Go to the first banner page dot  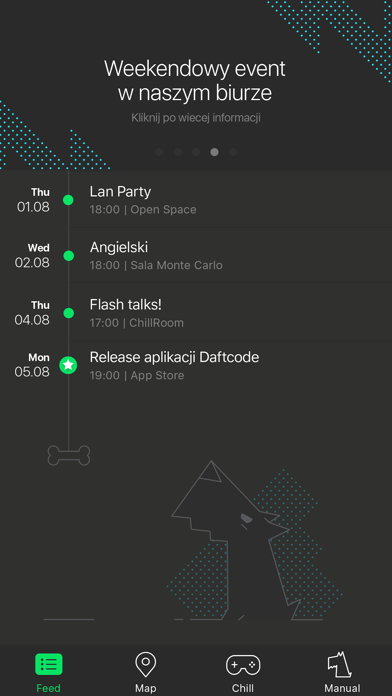coord(159,152)
